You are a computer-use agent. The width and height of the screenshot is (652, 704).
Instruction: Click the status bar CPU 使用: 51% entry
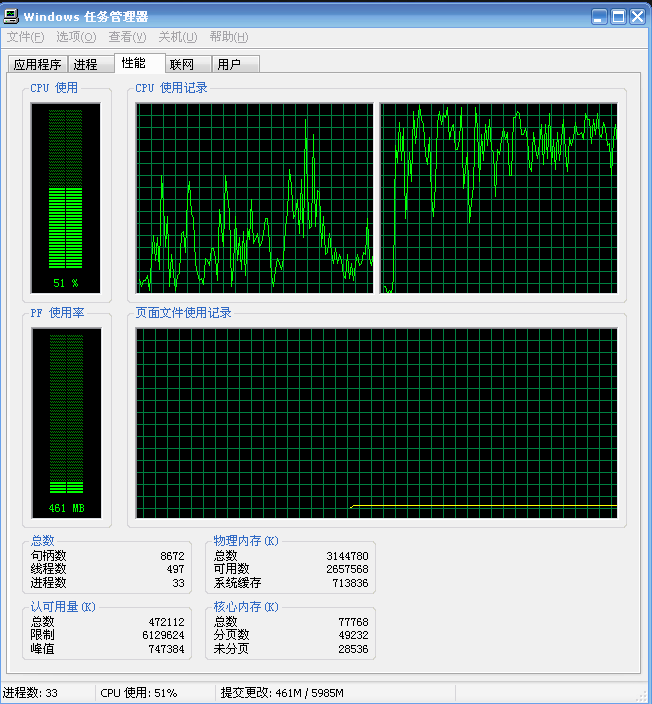[139, 693]
